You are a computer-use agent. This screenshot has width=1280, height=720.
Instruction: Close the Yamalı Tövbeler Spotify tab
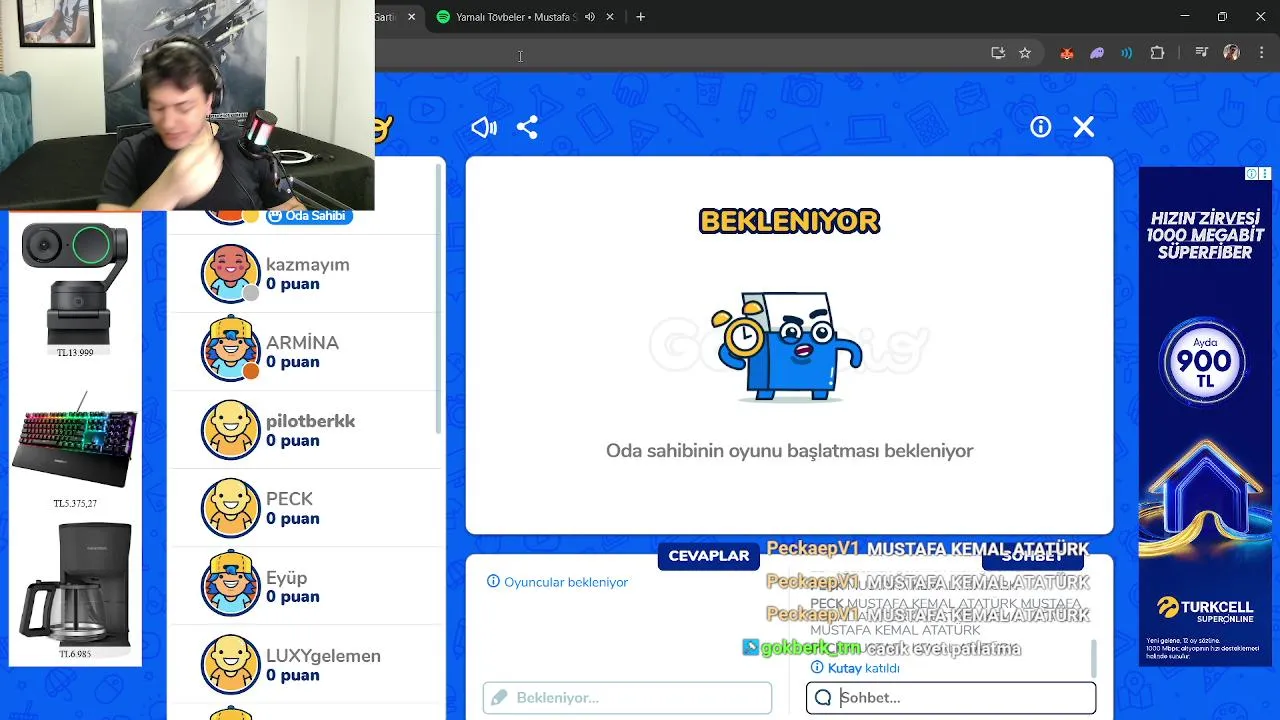611,17
